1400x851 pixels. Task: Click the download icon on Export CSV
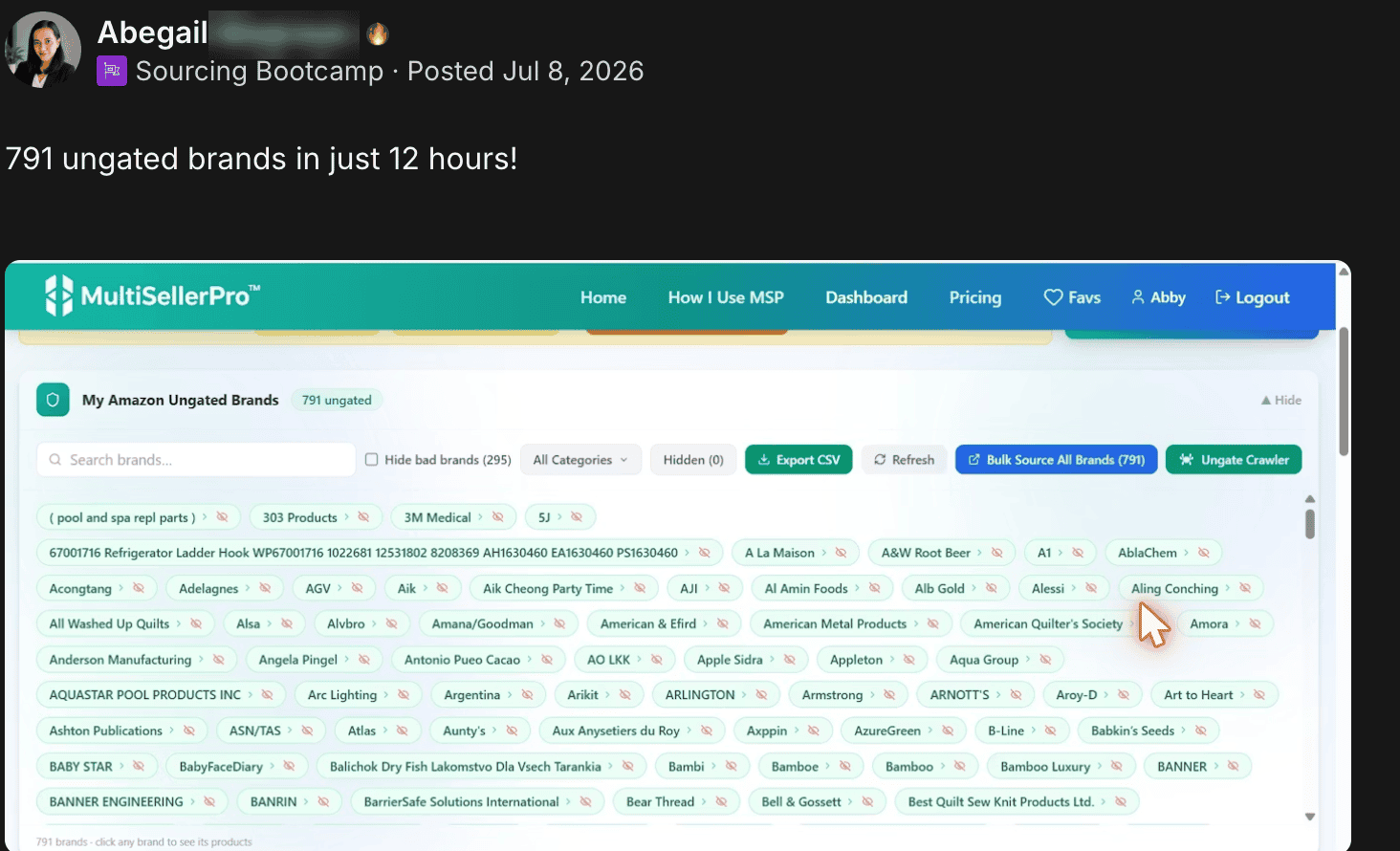pos(764,460)
